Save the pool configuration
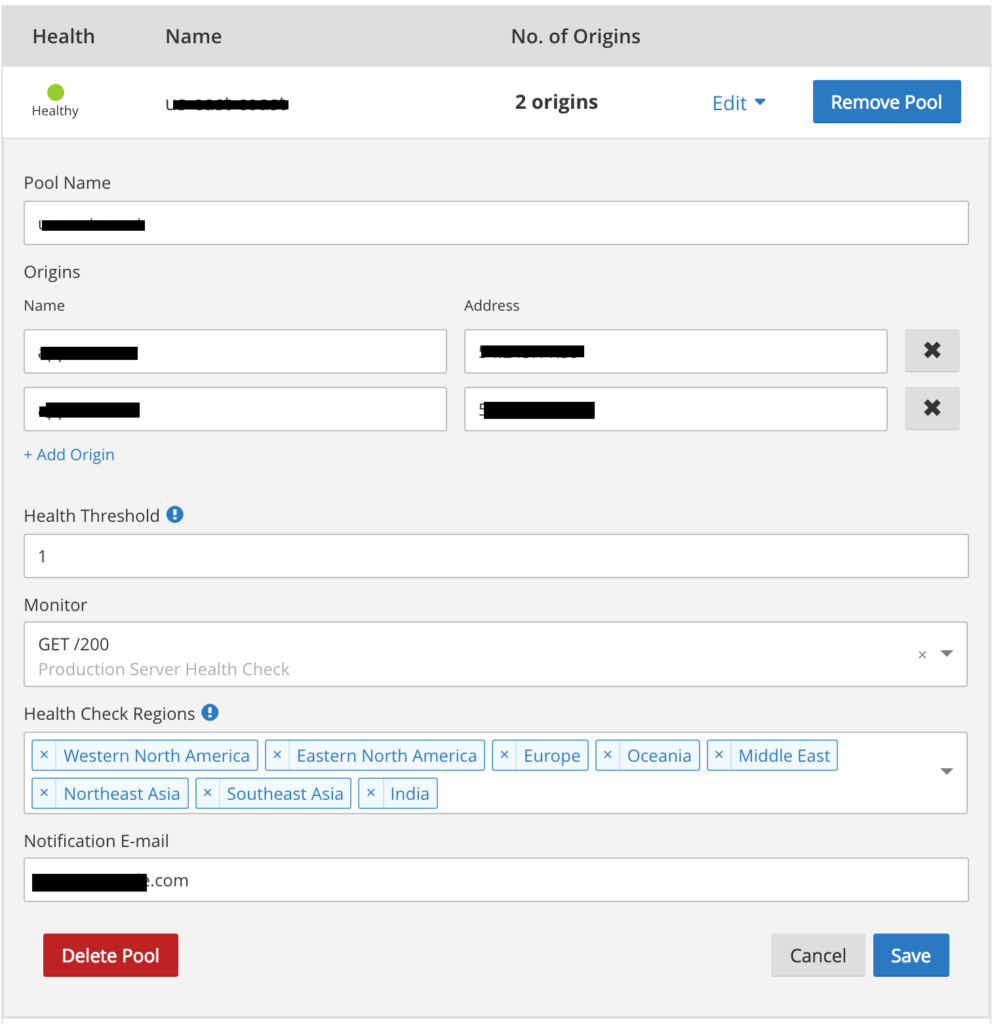The height and width of the screenshot is (1024, 994). point(910,955)
